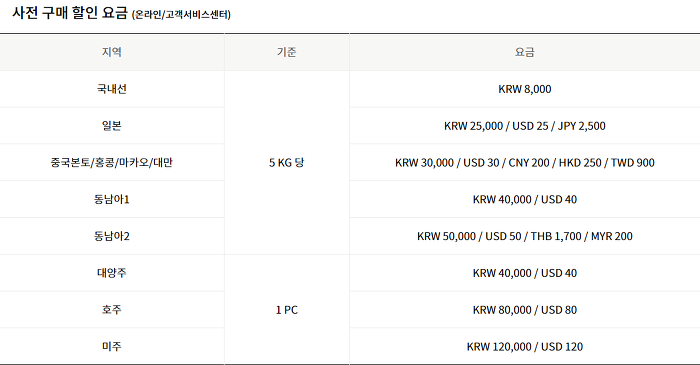Screen dimensions: 700x365
Task: Click the basis cell '1 PC'
Action: (x=287, y=310)
